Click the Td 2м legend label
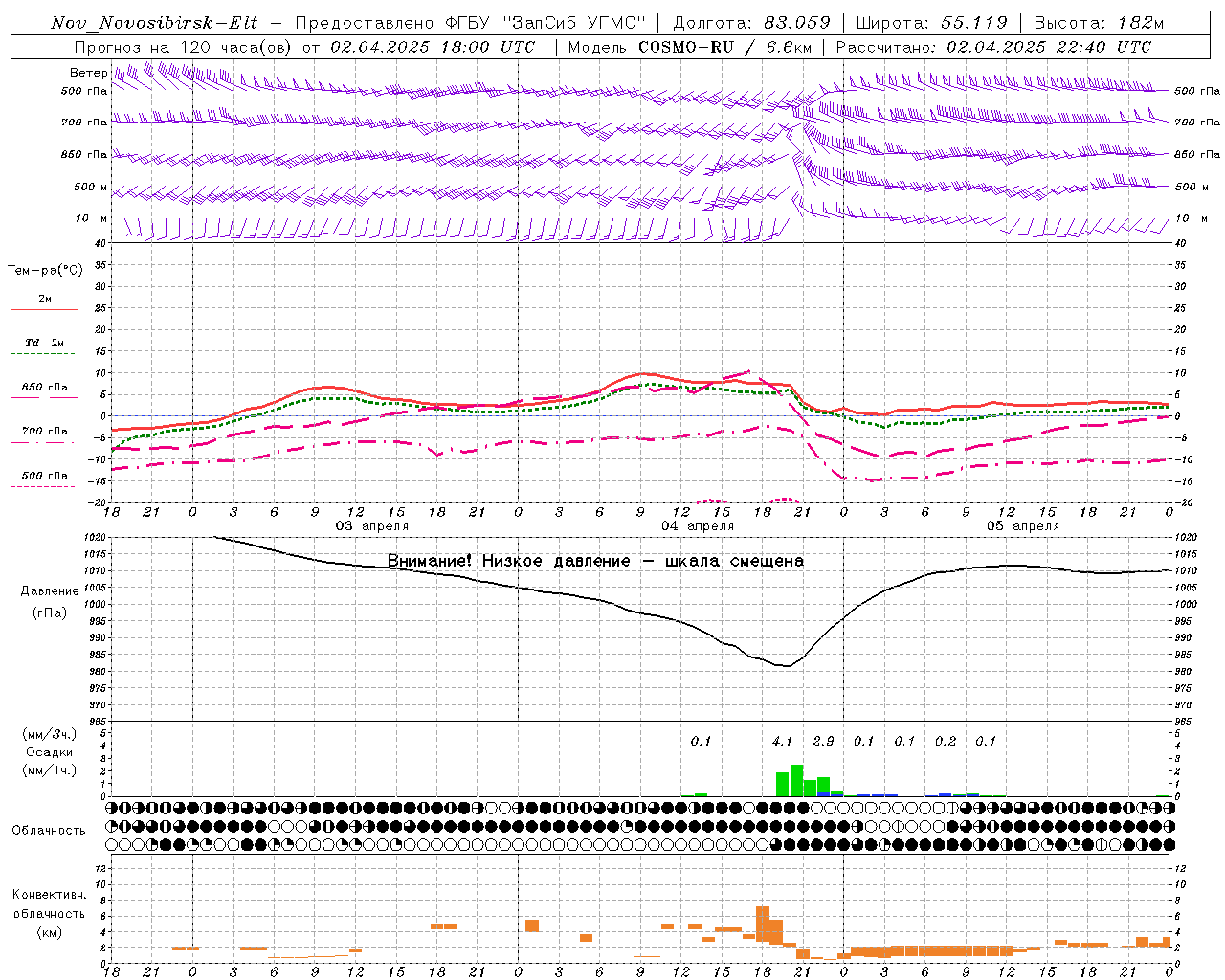The height and width of the screenshot is (980, 1225). (x=44, y=343)
